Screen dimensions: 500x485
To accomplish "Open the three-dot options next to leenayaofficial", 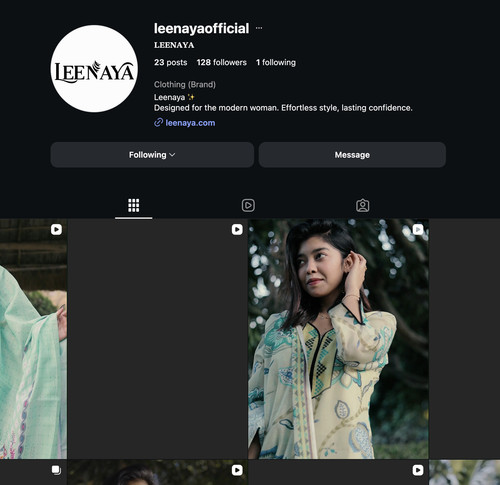I will (x=259, y=28).
